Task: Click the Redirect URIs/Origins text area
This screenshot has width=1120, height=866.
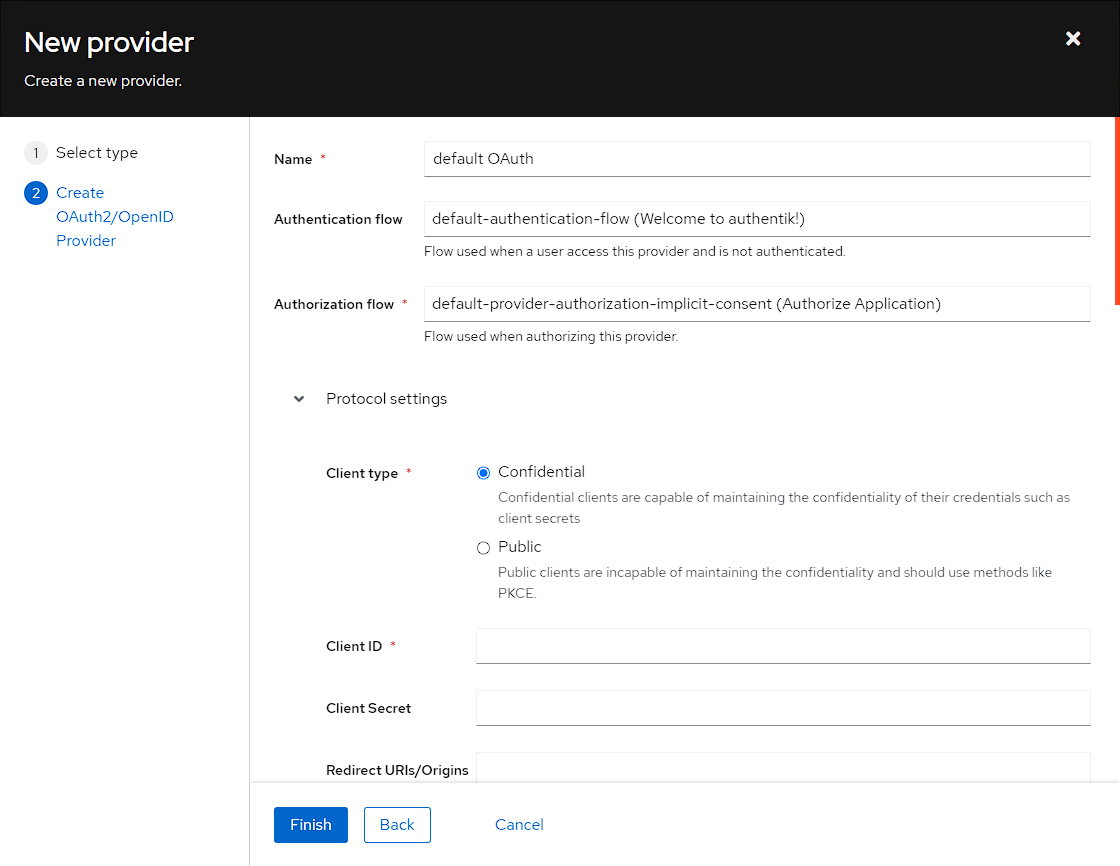Action: point(782,768)
